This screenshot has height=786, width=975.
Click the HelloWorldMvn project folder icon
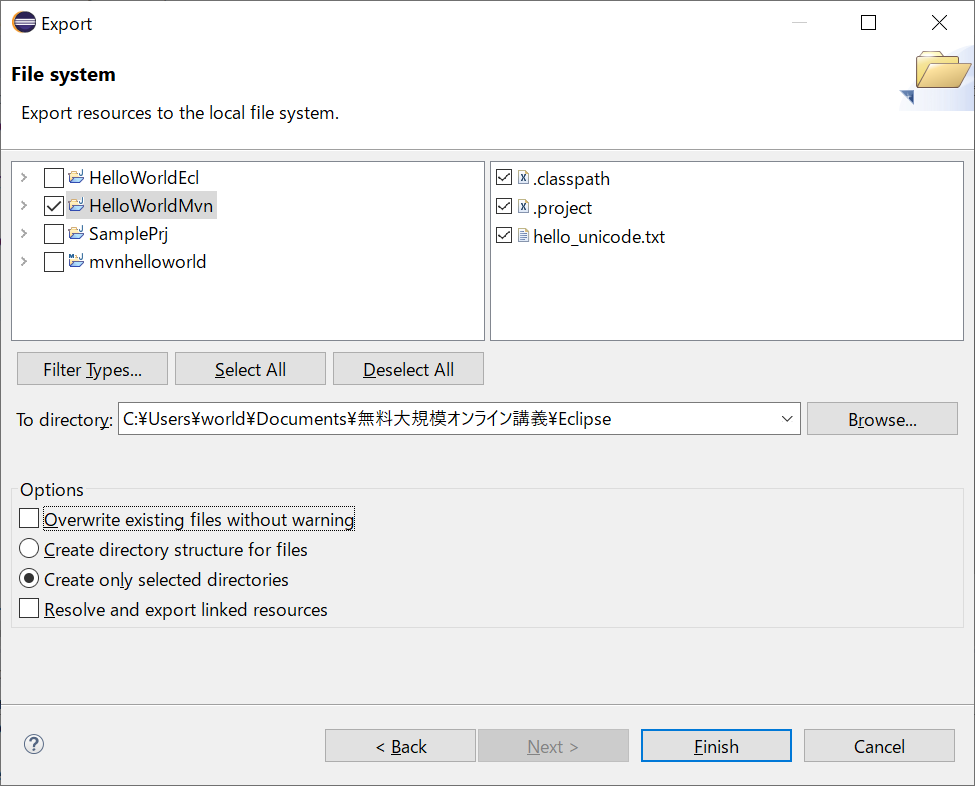coord(76,205)
